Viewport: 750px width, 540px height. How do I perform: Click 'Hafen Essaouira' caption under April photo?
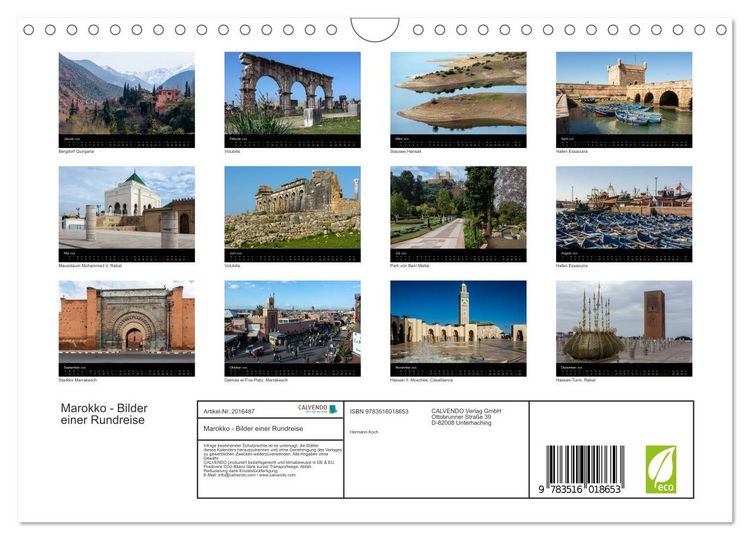click(572, 151)
